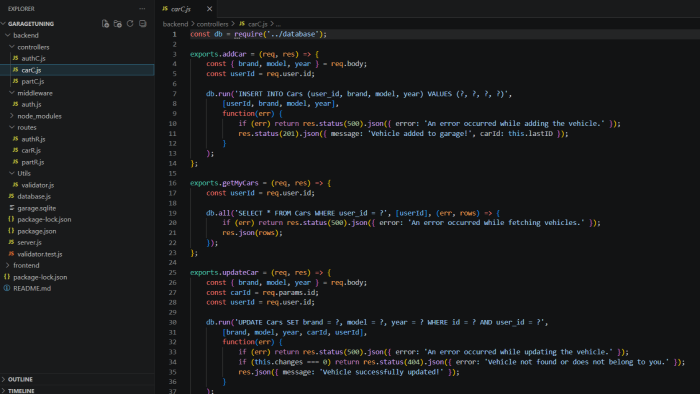Click the New File icon in Explorer
The height and width of the screenshot is (394, 700).
click(x=105, y=24)
